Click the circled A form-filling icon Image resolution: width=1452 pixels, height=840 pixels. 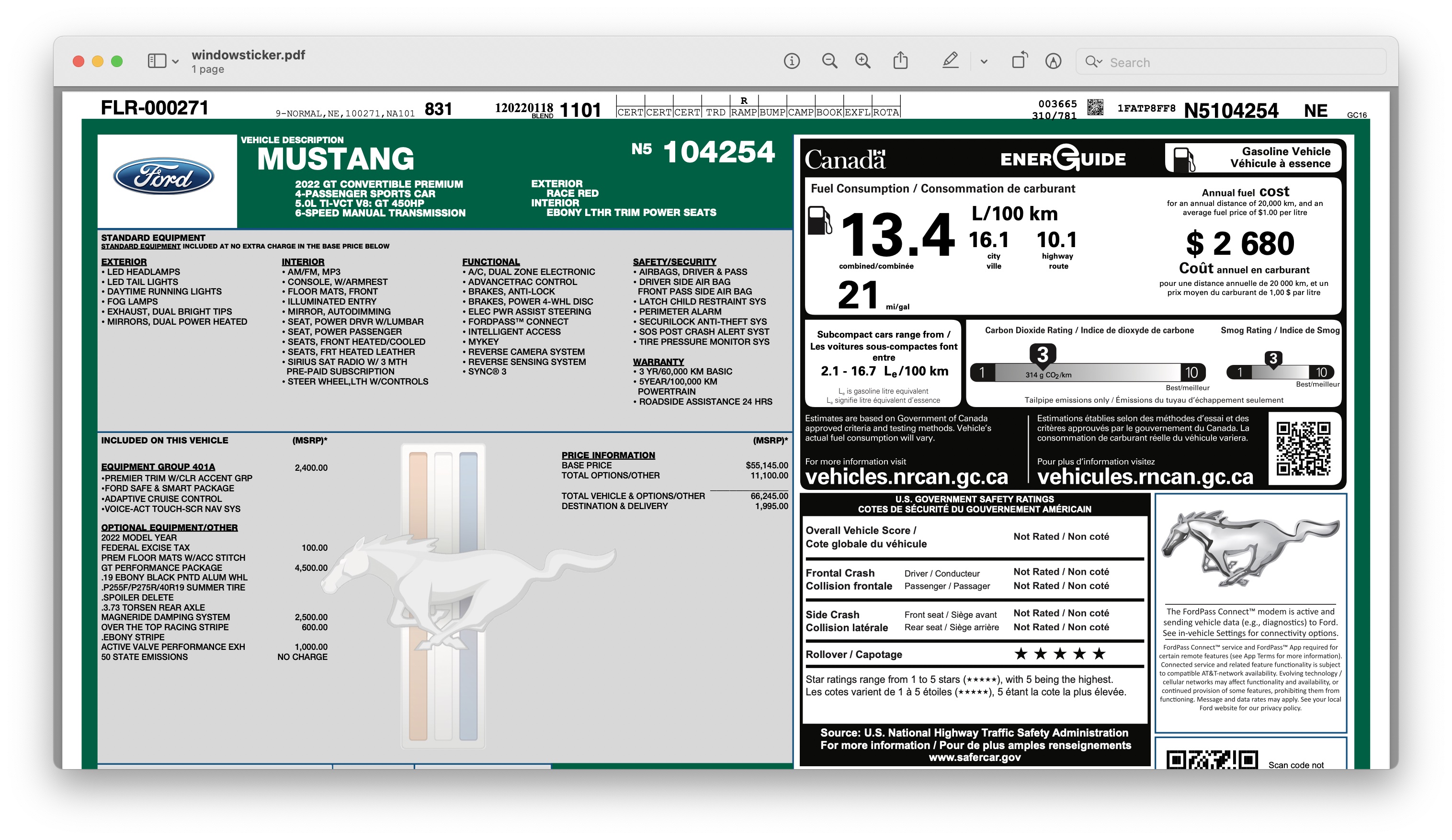click(x=1053, y=61)
